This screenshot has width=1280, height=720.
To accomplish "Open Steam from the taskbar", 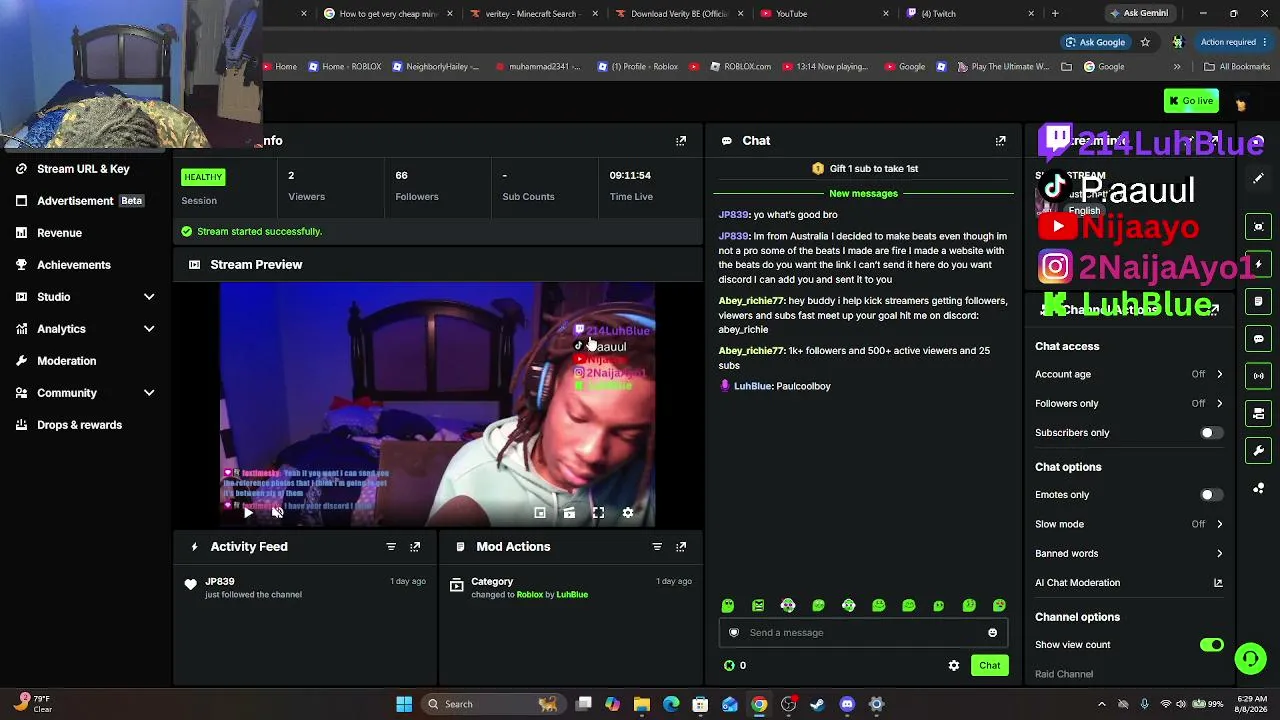I will 817,704.
